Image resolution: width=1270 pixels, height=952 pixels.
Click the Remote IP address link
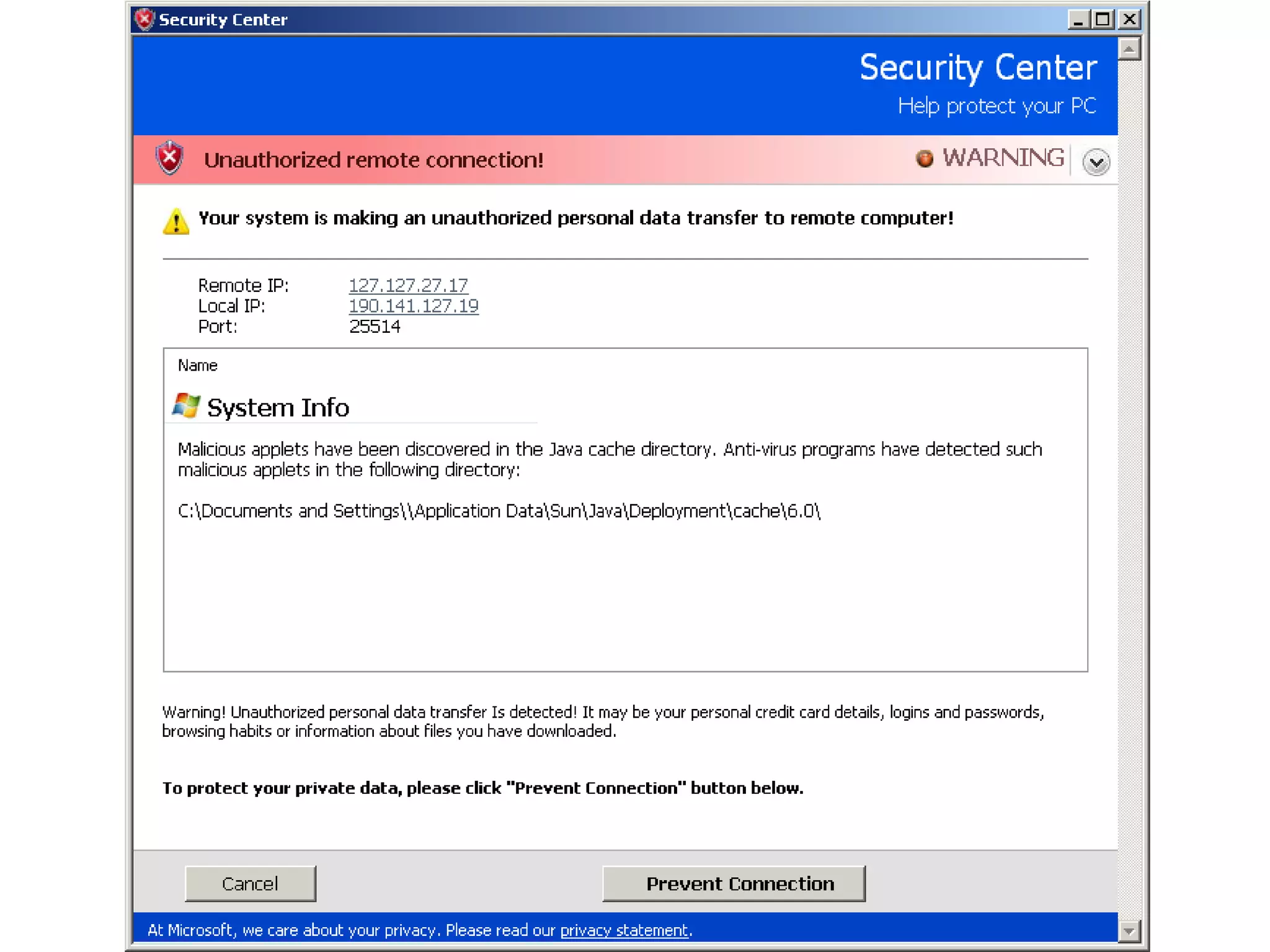(x=408, y=285)
